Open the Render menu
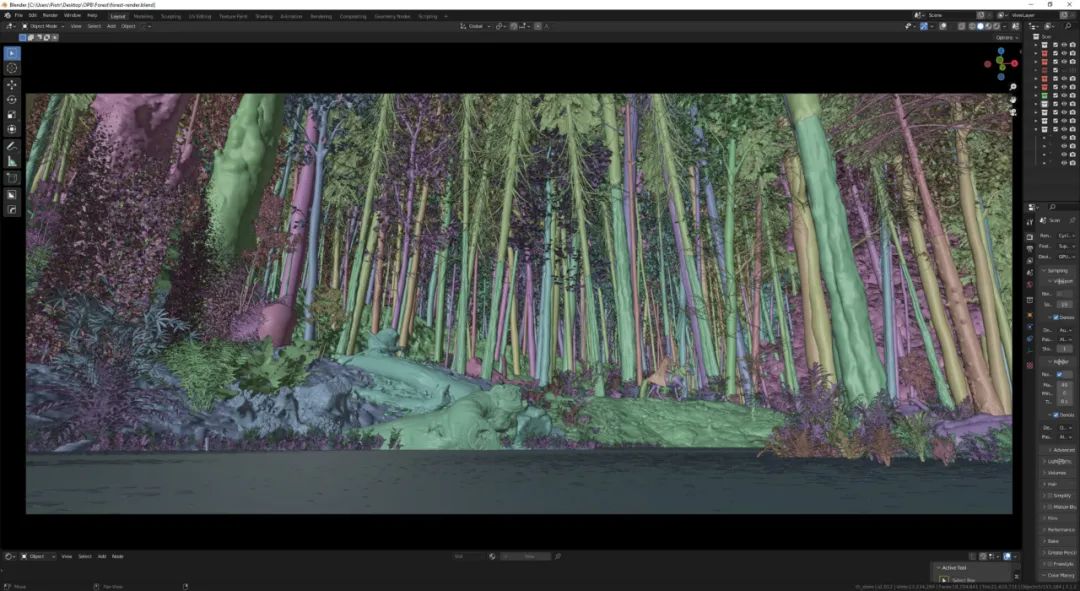Viewport: 1080px width, 591px height. click(50, 16)
